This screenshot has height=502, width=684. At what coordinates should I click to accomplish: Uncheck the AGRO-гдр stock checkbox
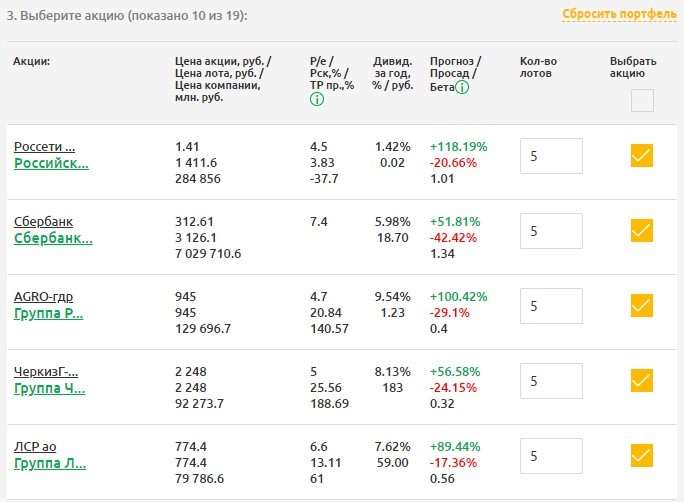tap(642, 305)
